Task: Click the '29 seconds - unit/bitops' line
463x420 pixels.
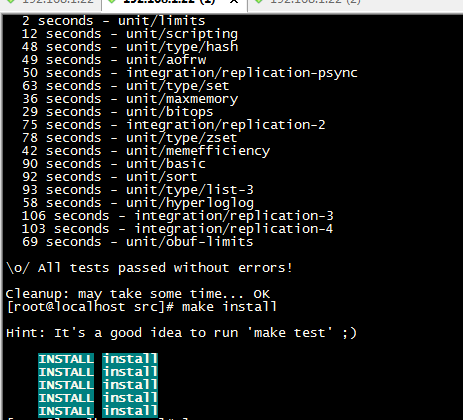Action: tap(118, 112)
